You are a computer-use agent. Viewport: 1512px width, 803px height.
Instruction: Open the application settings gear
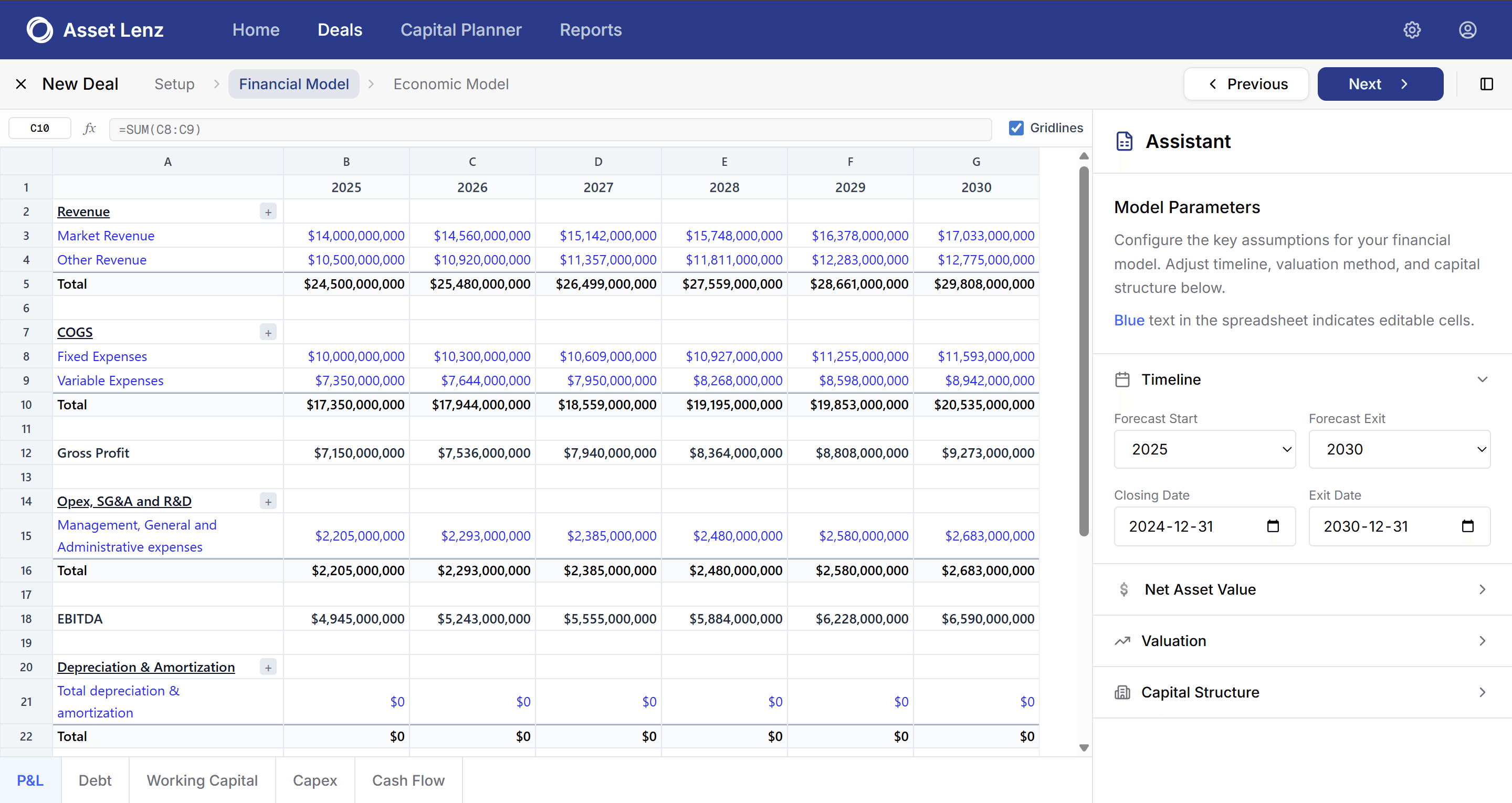click(x=1412, y=30)
